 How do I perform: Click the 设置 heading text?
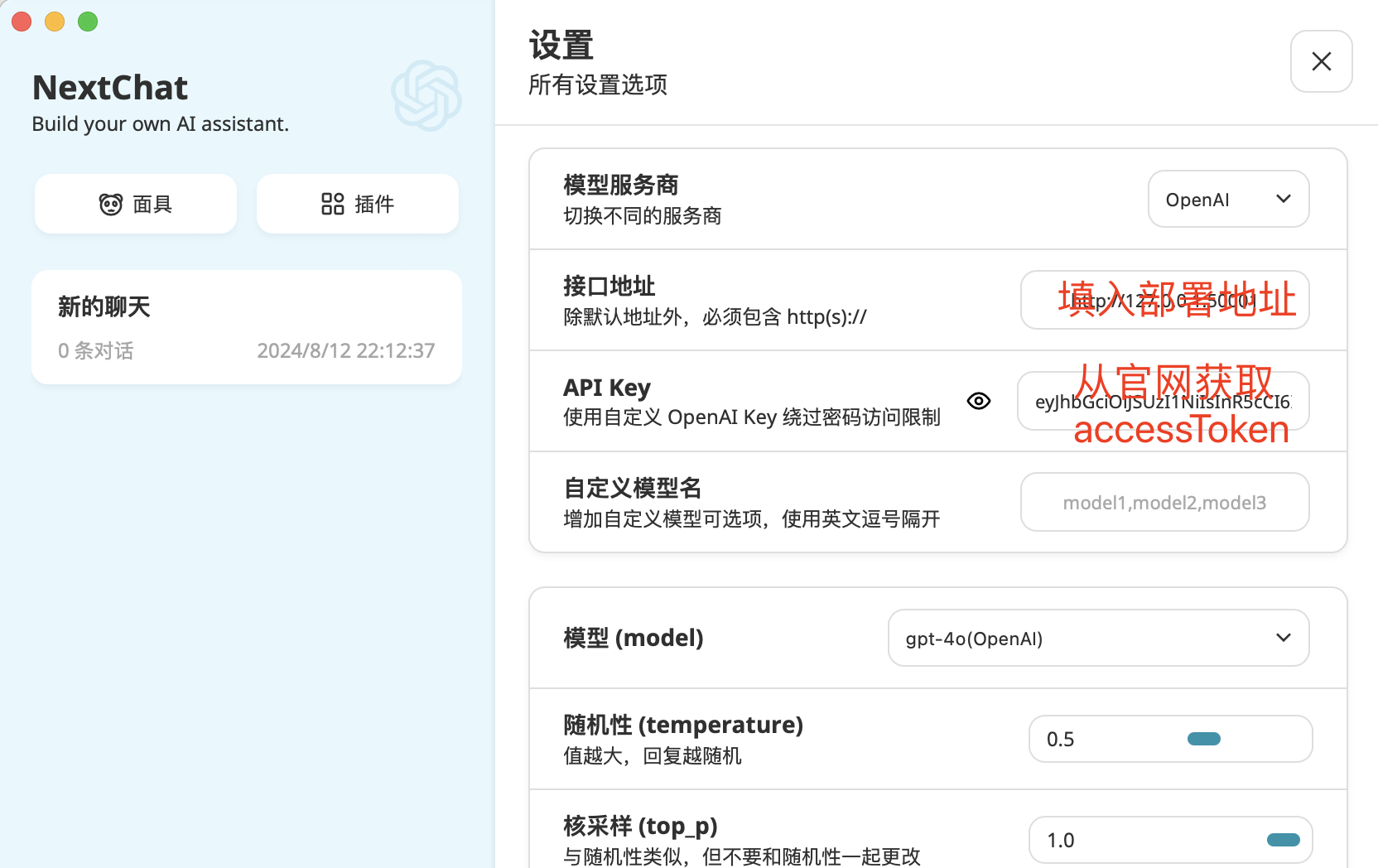pos(561,45)
